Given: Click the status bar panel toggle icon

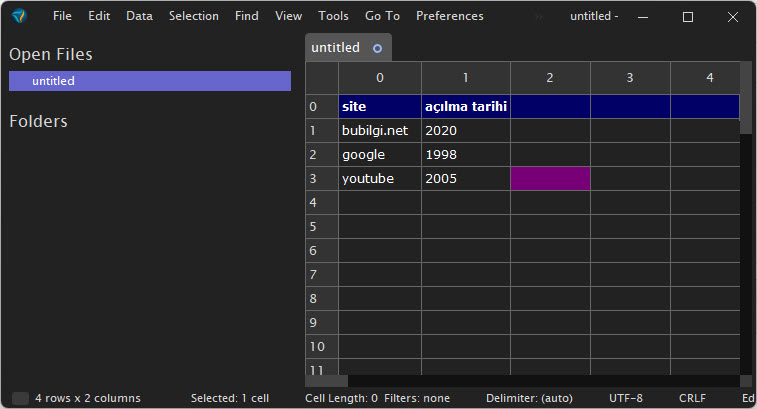Looking at the screenshot, I should [20, 398].
